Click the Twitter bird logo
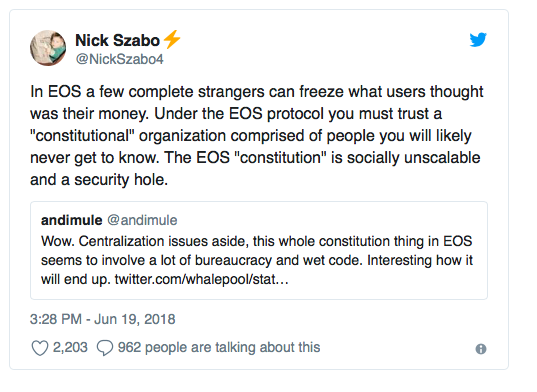The image size is (537, 392). [478, 40]
